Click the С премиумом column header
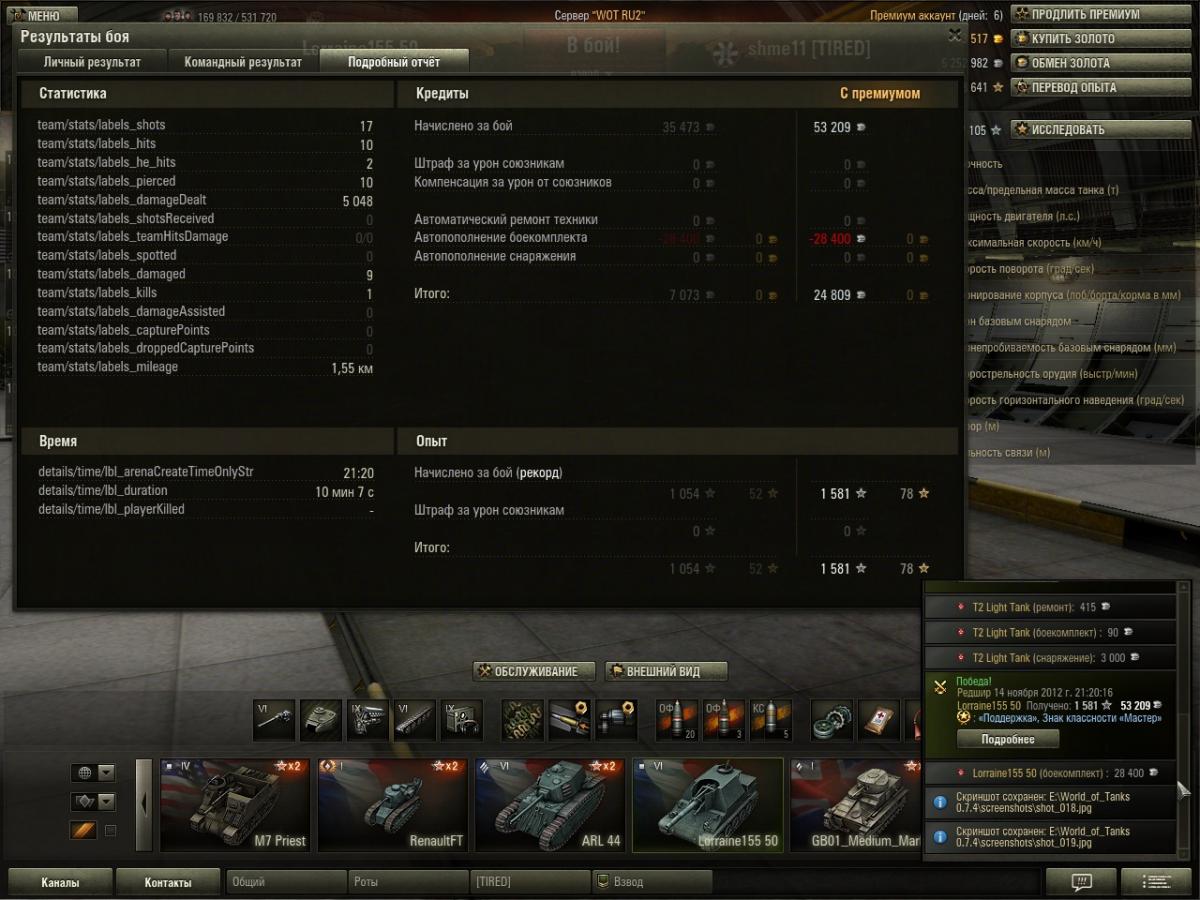This screenshot has height=900, width=1200. (x=880, y=94)
